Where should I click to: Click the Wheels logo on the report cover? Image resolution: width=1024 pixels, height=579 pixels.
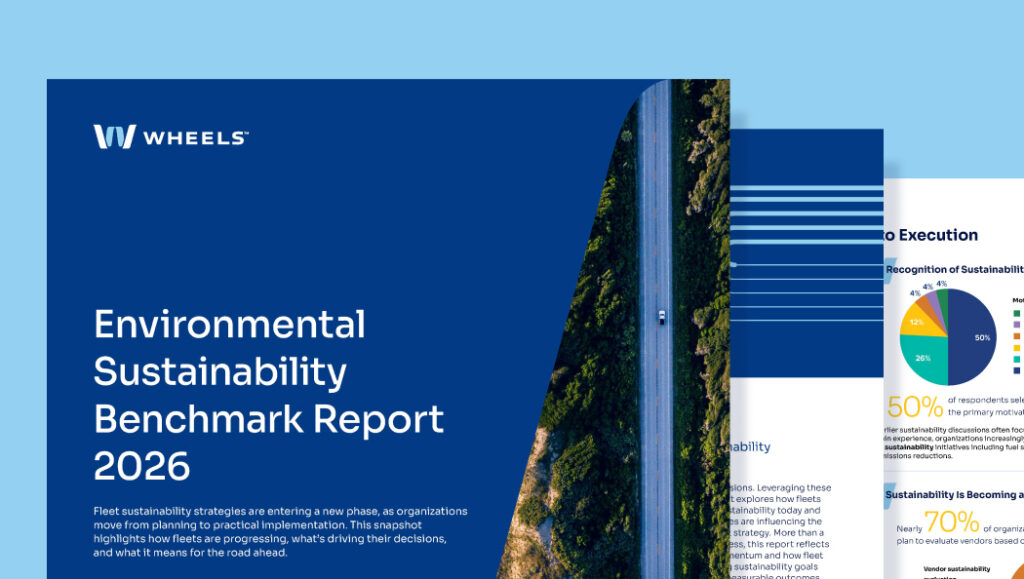pyautogui.click(x=170, y=136)
